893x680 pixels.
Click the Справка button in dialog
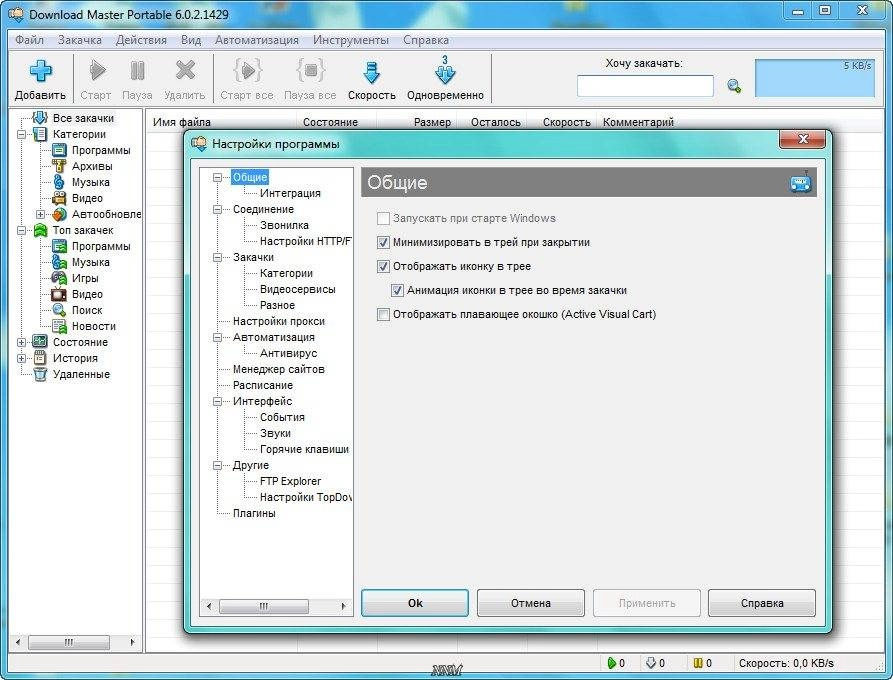tap(762, 603)
